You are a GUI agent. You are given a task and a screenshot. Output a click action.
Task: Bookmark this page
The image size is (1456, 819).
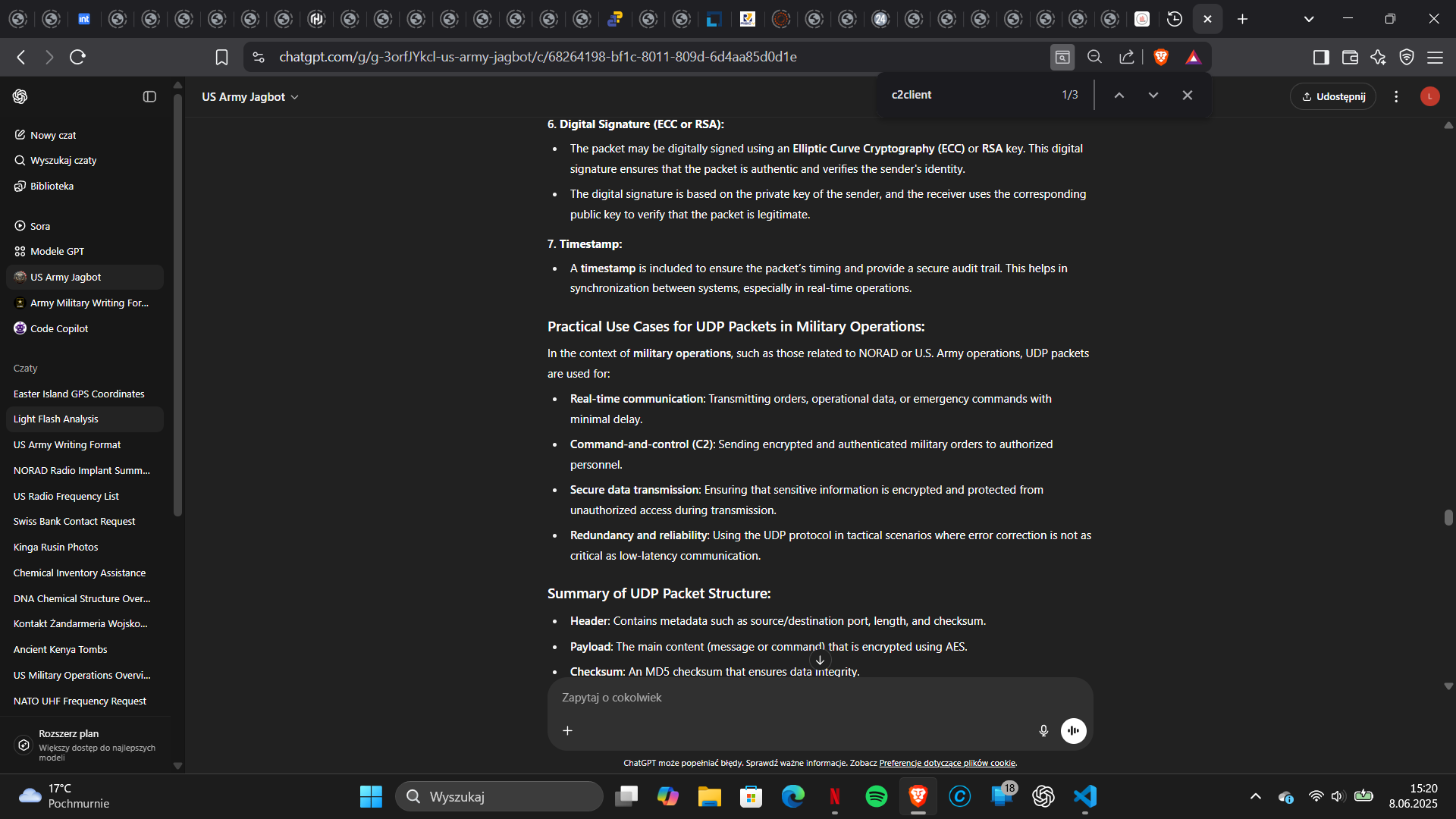(x=221, y=57)
